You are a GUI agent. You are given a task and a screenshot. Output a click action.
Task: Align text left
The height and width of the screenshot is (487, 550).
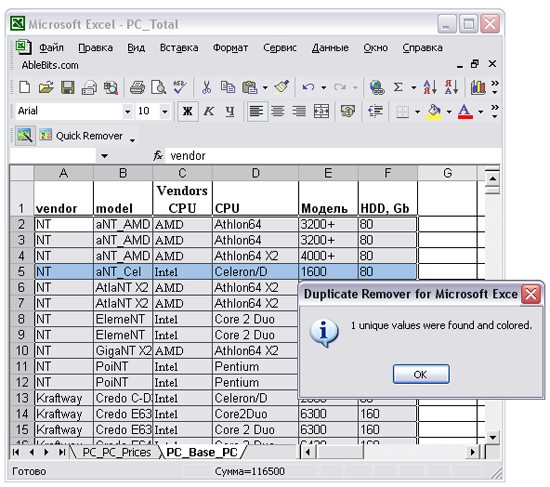click(256, 112)
